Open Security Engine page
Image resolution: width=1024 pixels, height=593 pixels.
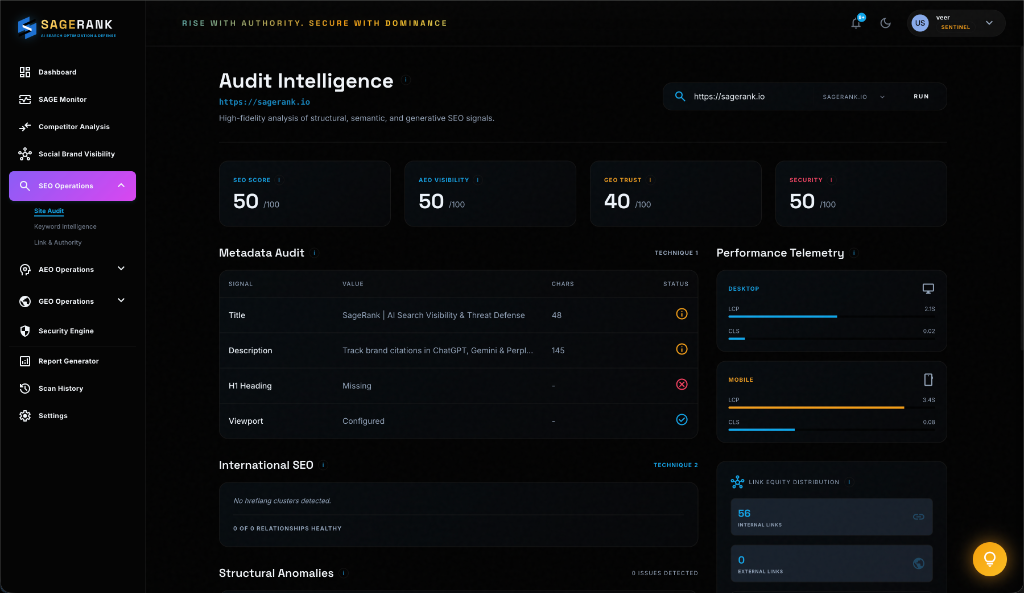click(x=66, y=331)
